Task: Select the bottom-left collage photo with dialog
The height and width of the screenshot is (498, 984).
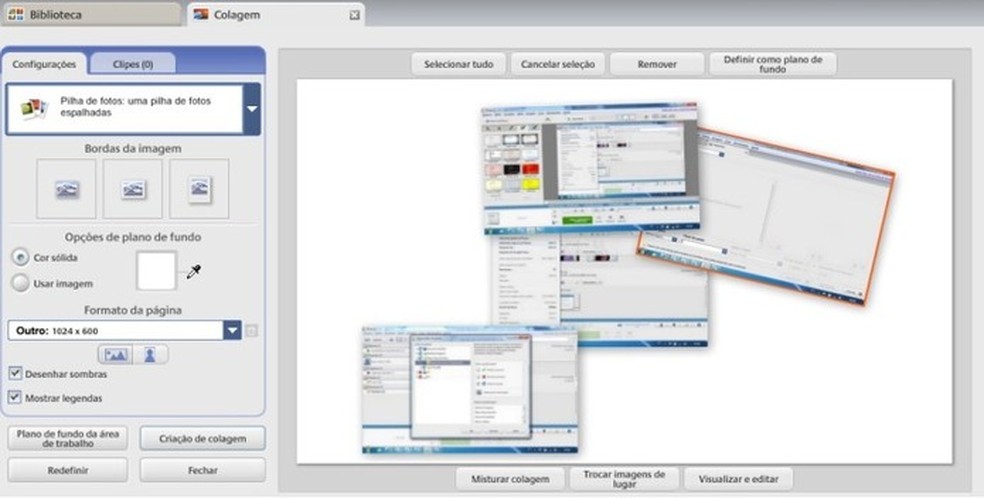Action: (471, 389)
